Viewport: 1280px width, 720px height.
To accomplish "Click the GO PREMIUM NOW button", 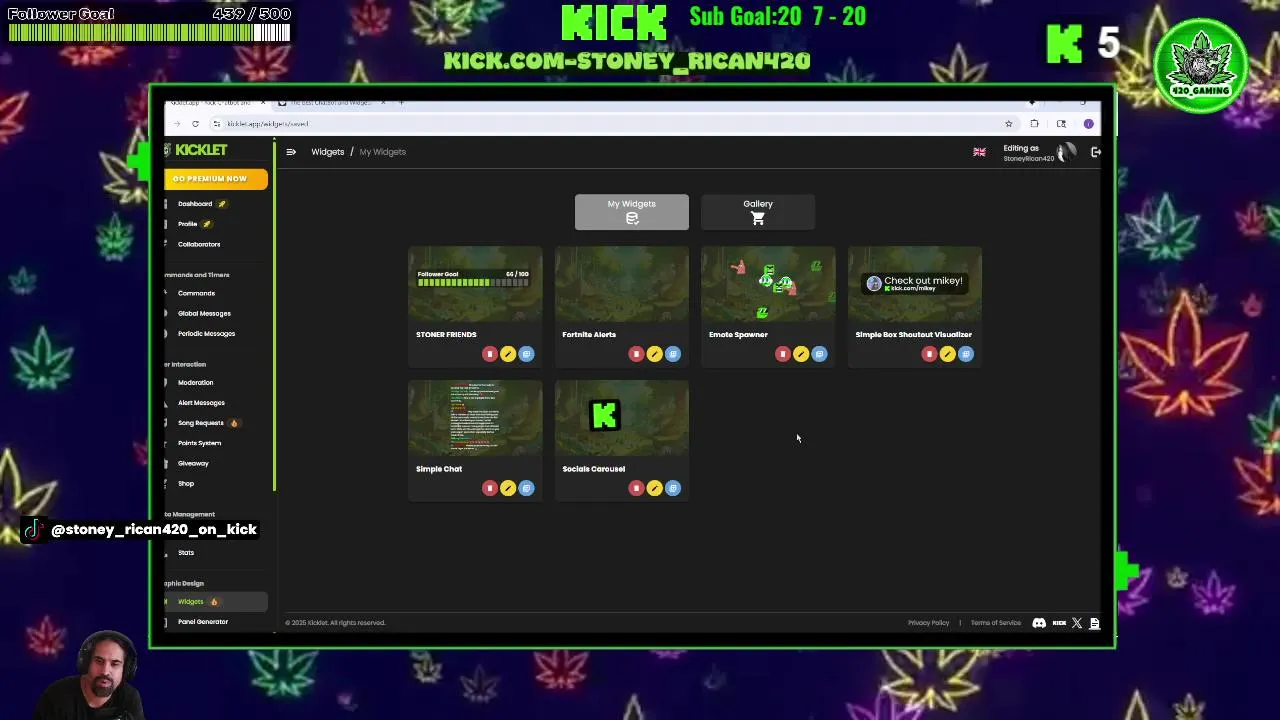I will pyautogui.click(x=216, y=179).
